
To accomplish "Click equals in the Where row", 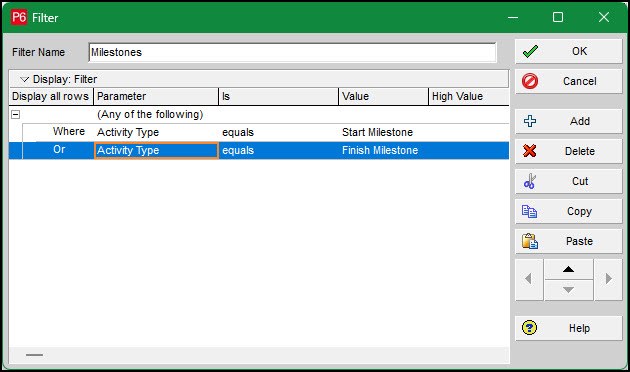I will point(238,132).
